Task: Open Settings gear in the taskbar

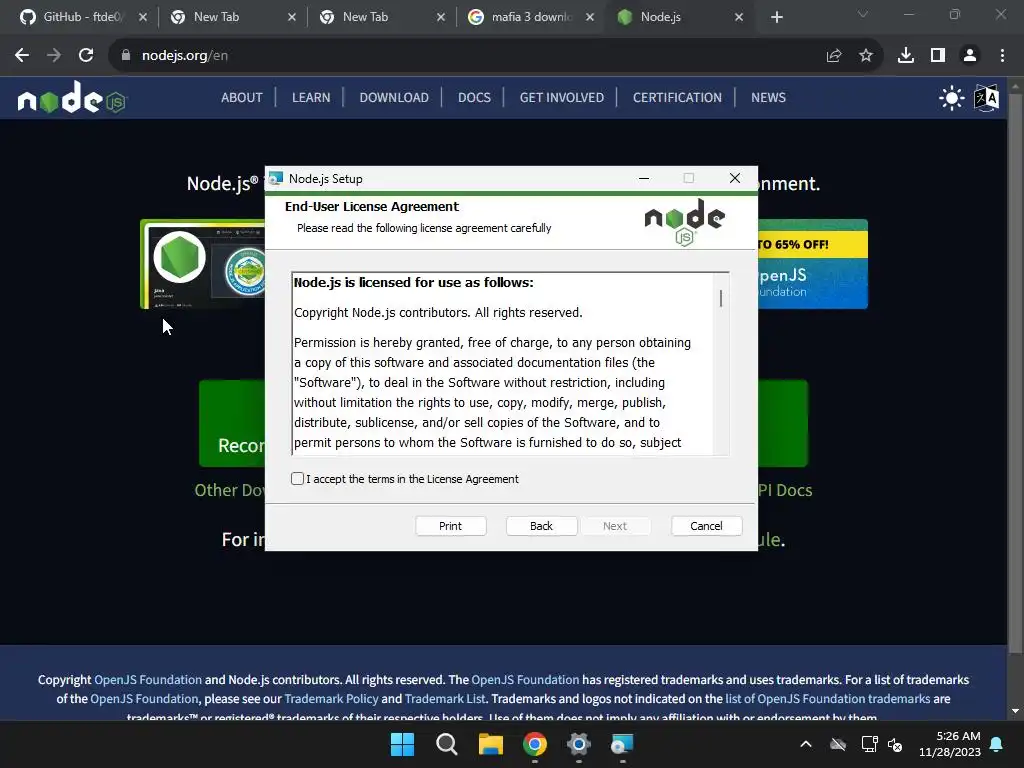Action: click(x=579, y=744)
